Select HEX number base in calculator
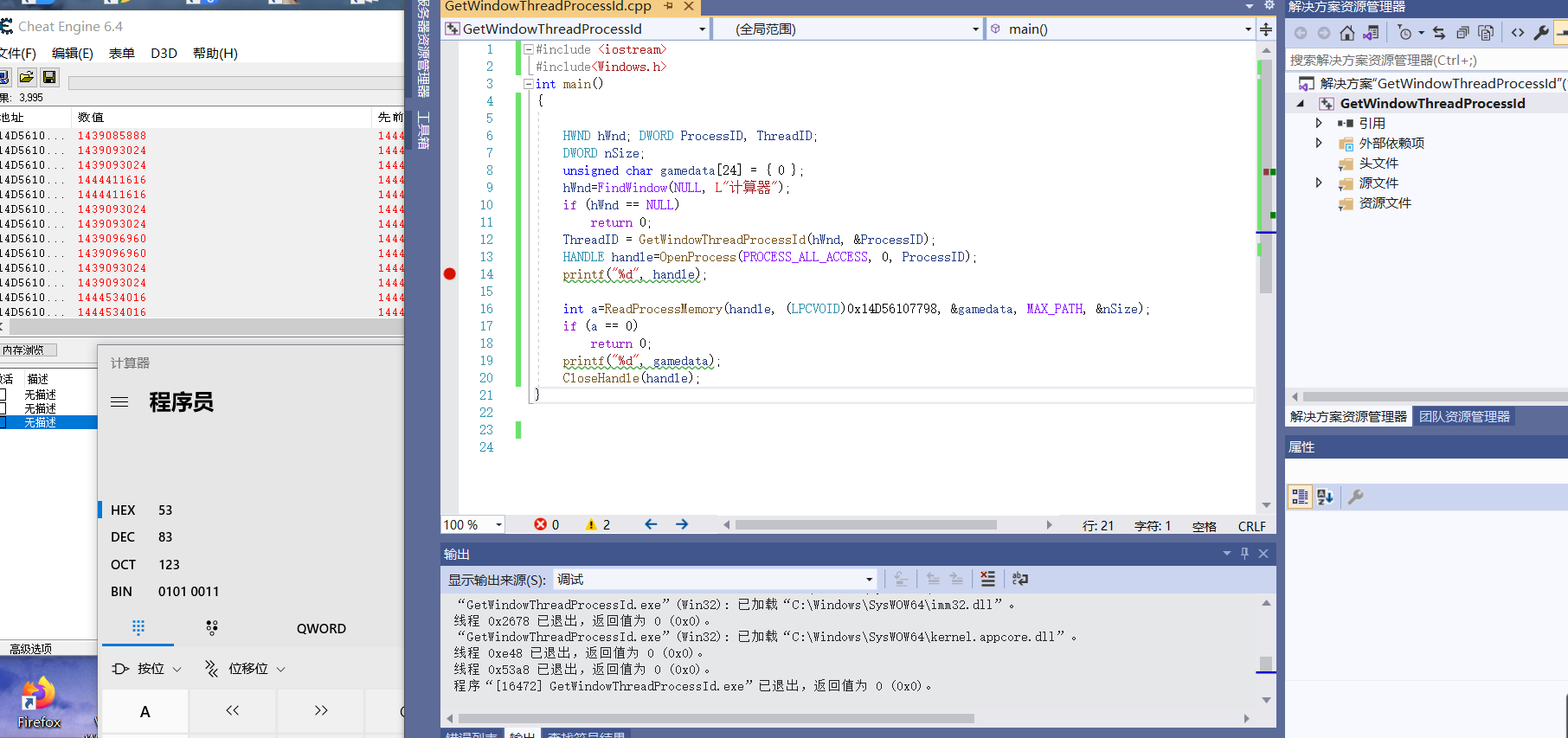The height and width of the screenshot is (738, 1568). [123, 510]
